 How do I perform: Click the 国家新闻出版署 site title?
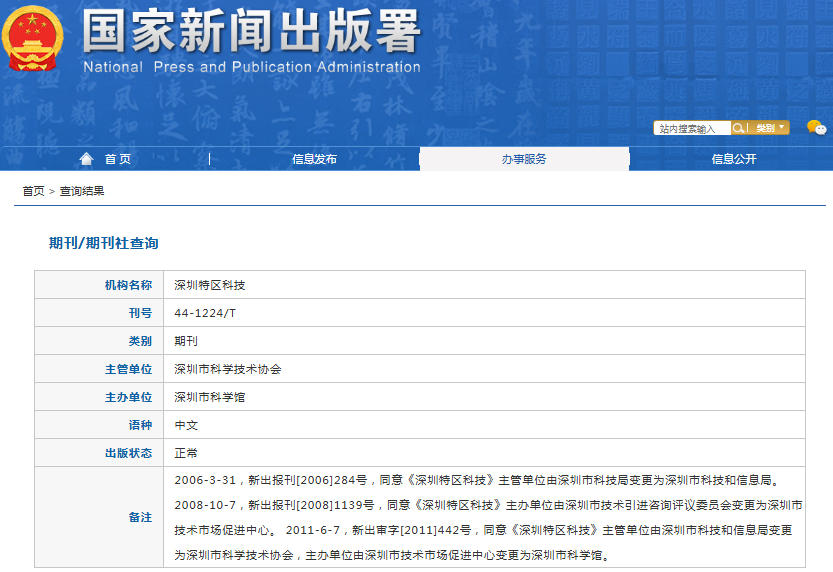click(x=251, y=31)
